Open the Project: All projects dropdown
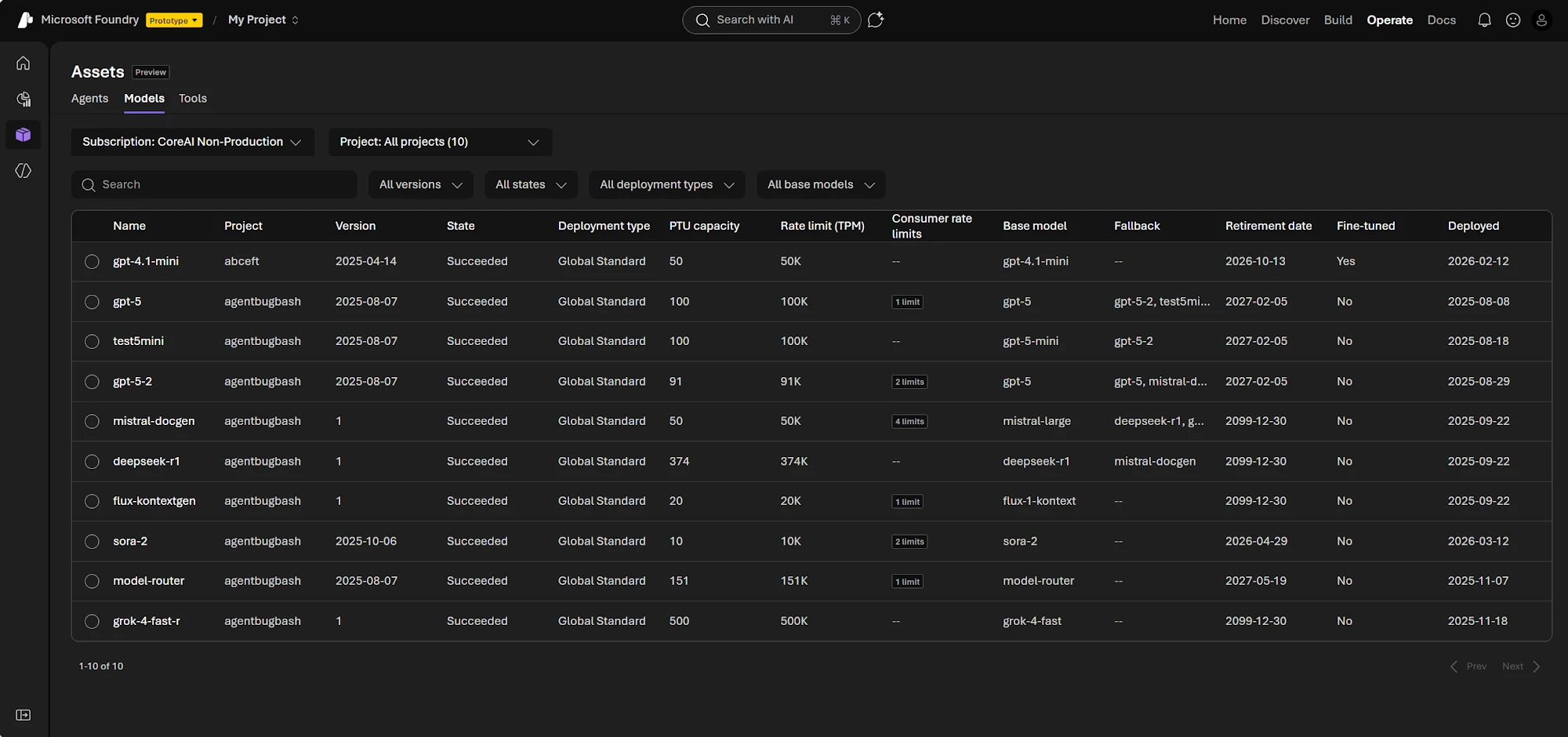The width and height of the screenshot is (1568, 737). click(440, 142)
